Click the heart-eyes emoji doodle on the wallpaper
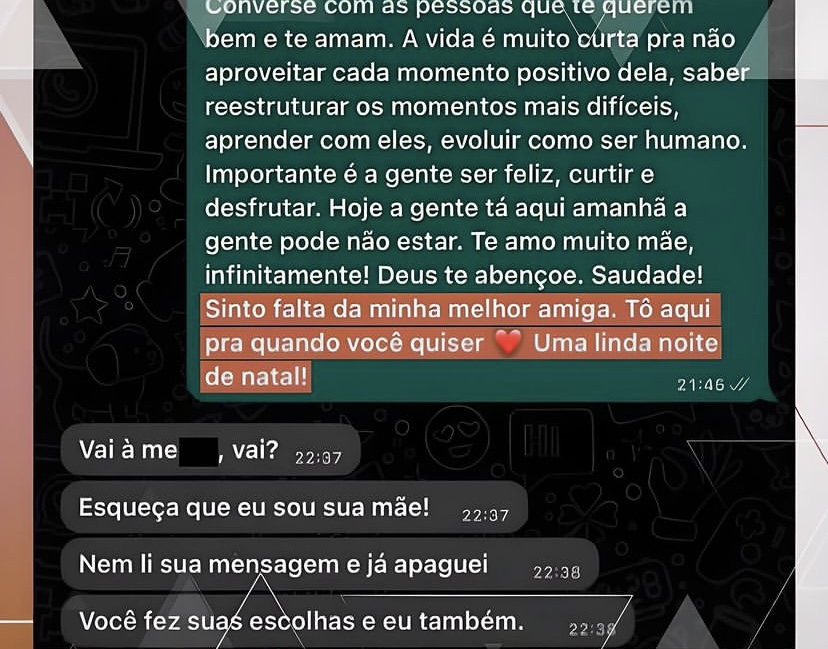 point(457,437)
